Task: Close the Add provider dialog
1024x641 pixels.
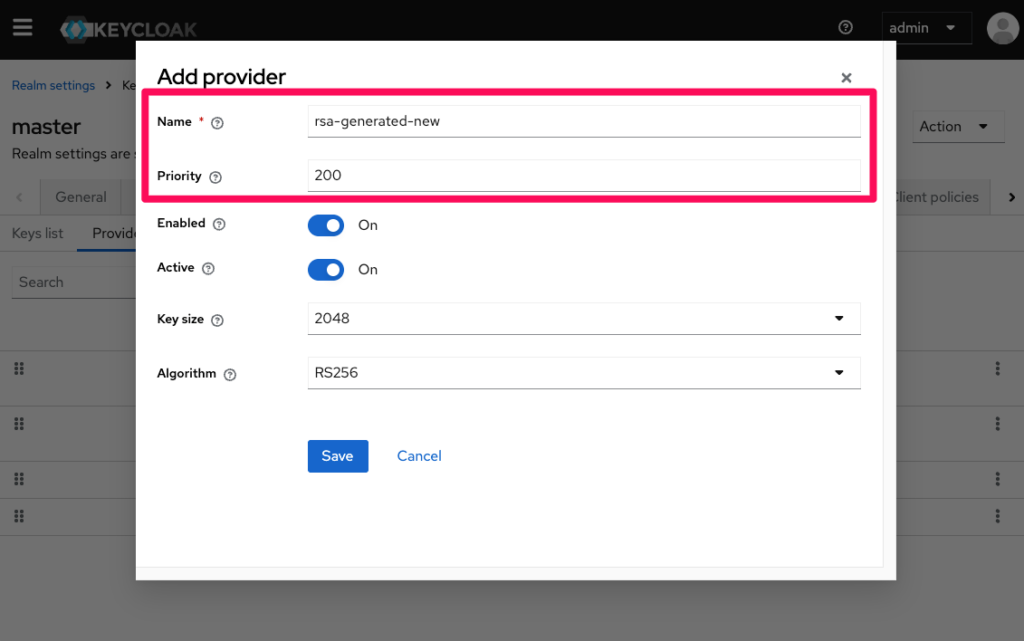Action: click(846, 78)
